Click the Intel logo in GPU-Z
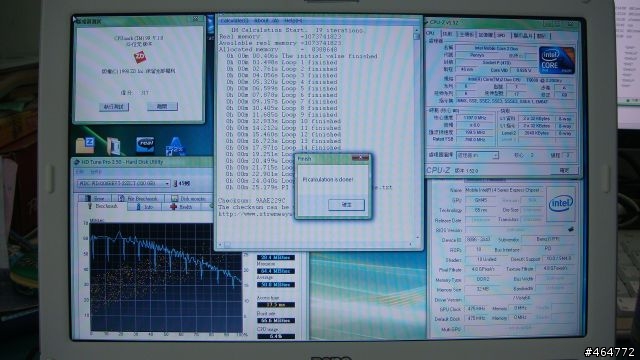The image size is (640, 360). pyautogui.click(x=561, y=203)
